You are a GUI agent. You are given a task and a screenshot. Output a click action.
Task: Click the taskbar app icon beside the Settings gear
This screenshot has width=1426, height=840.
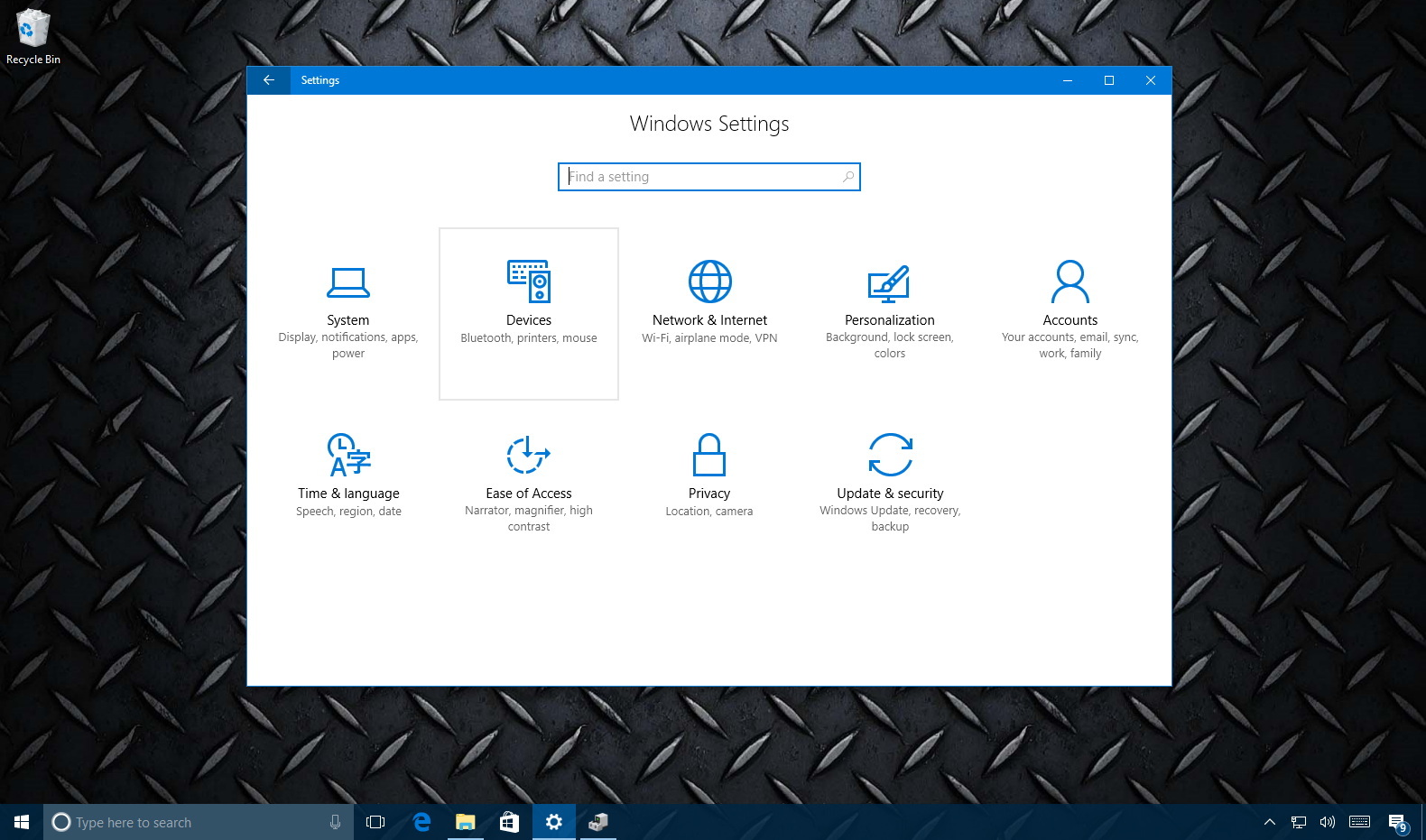tap(598, 822)
